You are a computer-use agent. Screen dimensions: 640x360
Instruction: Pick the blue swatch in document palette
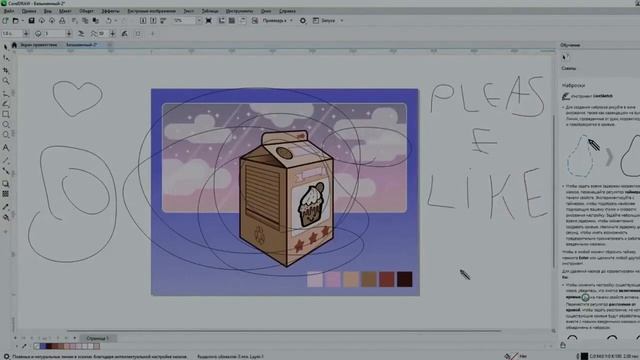43,346
